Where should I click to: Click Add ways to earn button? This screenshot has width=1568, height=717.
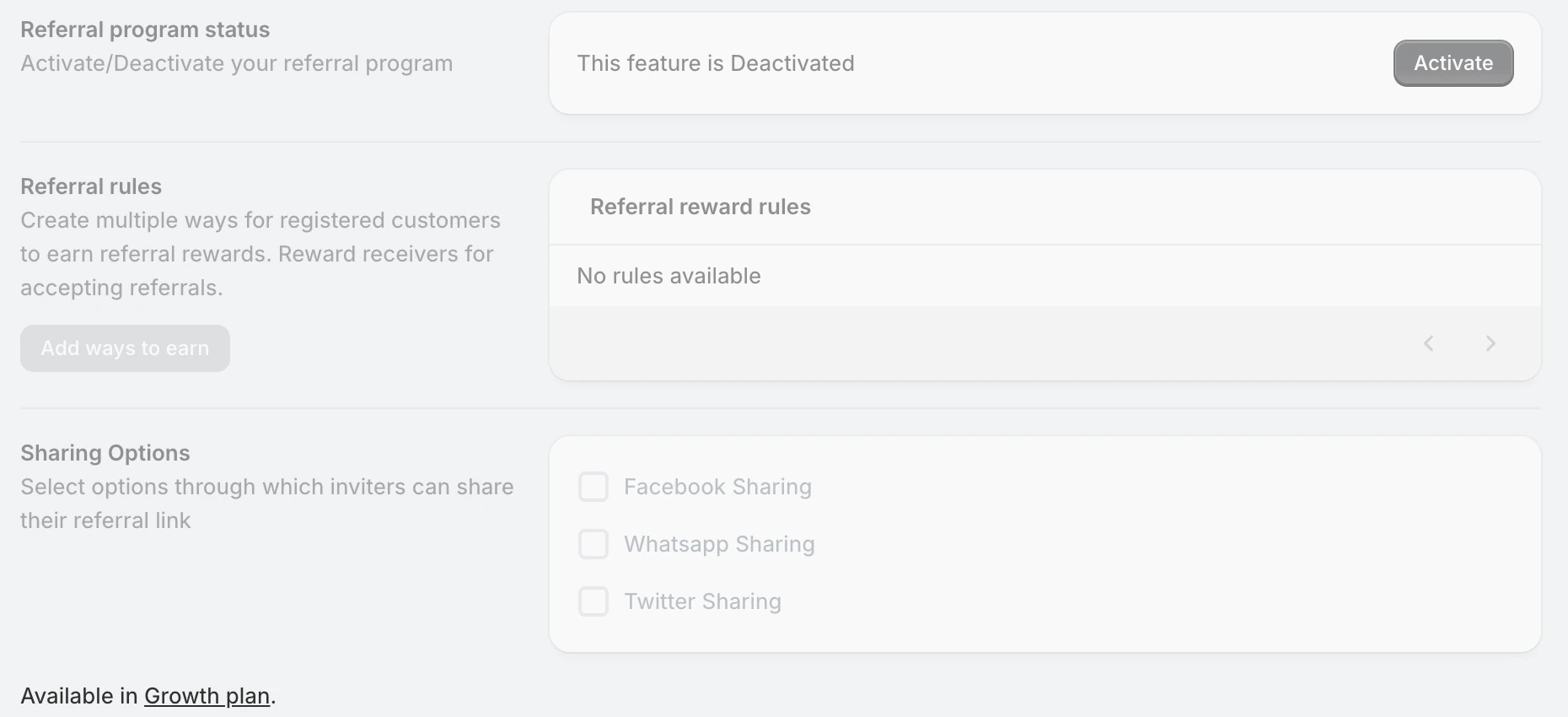[x=125, y=348]
